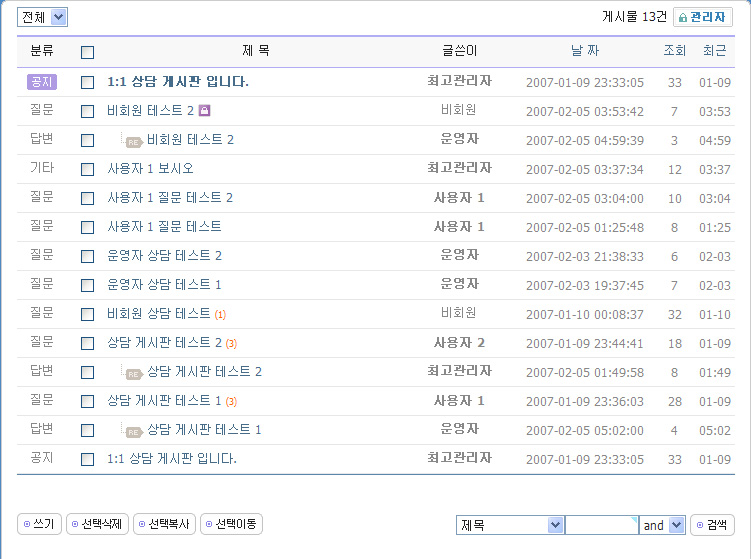Click the 쓰기 write button

point(39,524)
